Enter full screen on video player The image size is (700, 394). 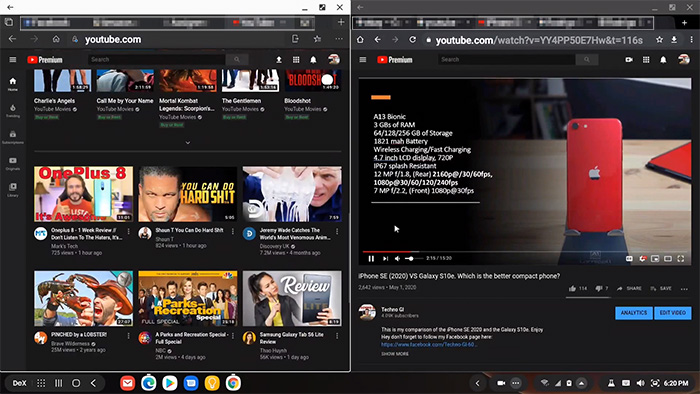(x=681, y=258)
